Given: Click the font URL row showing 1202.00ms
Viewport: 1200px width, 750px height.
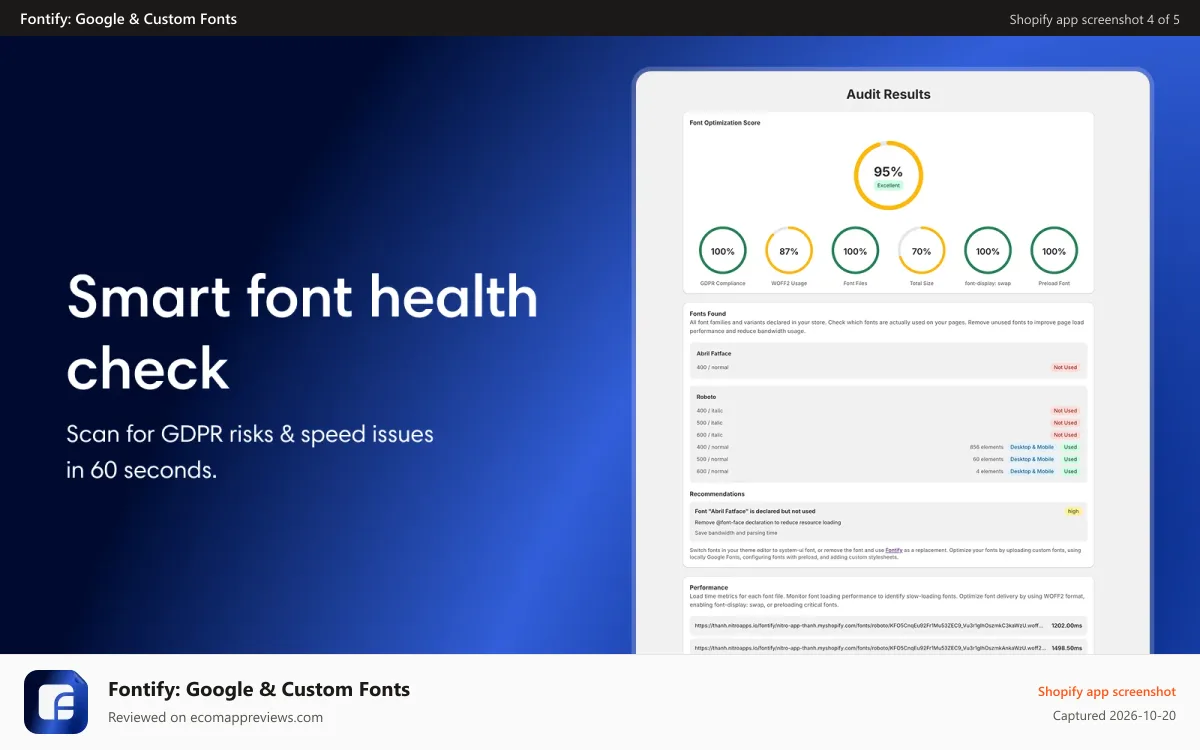Looking at the screenshot, I should 888,625.
